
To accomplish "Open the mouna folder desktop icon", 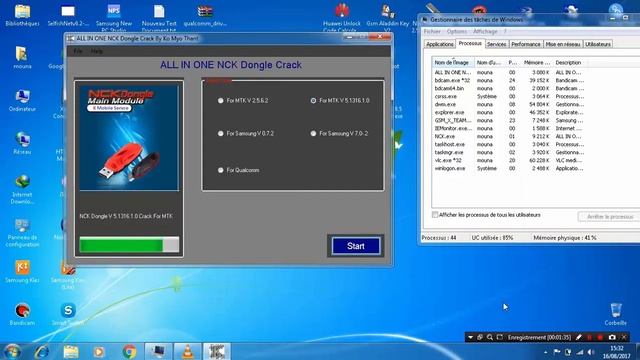I will point(22,58).
